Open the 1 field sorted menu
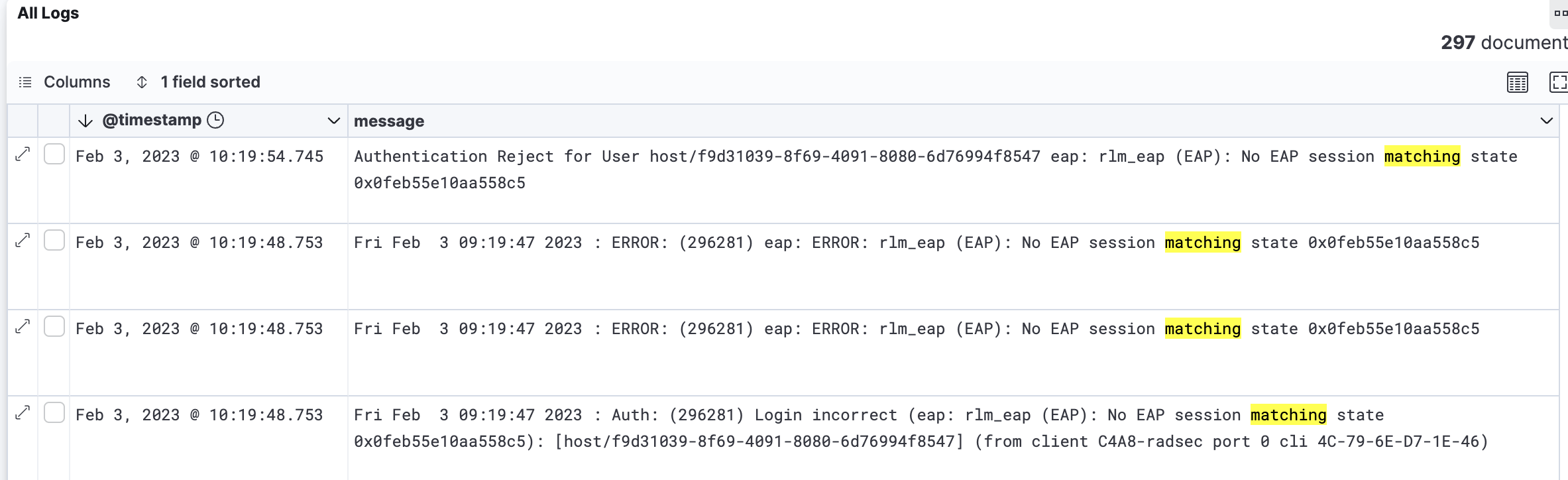 [x=198, y=82]
